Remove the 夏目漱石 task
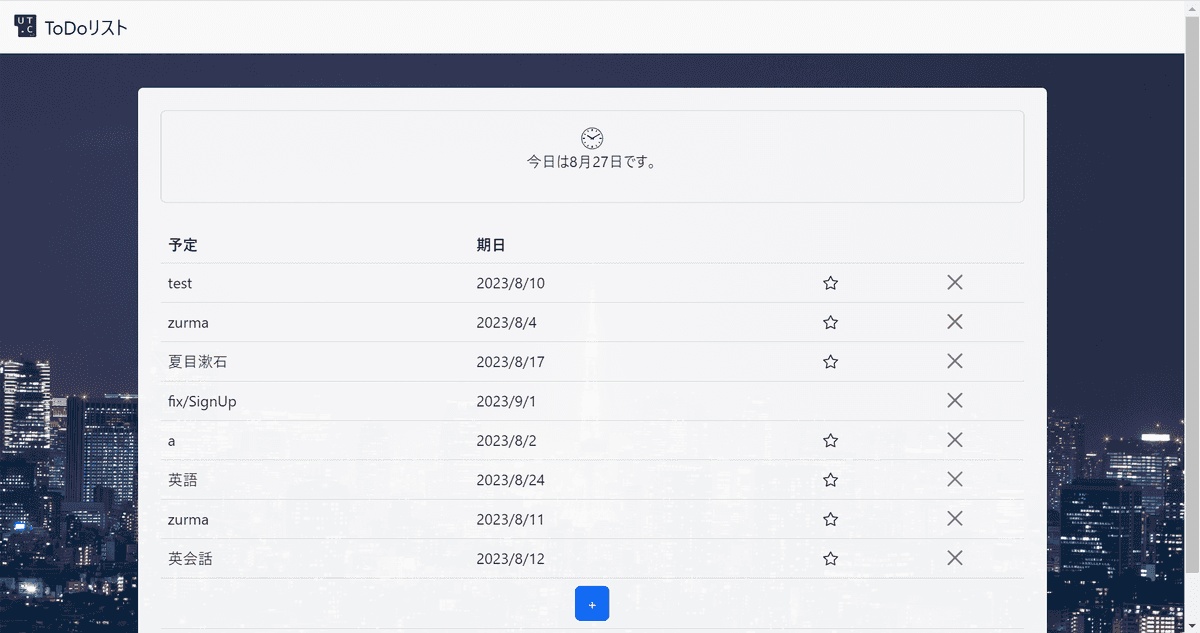 click(x=954, y=361)
